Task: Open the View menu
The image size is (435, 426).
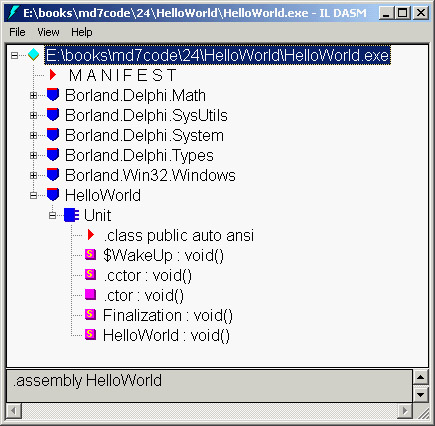Action: click(48, 32)
